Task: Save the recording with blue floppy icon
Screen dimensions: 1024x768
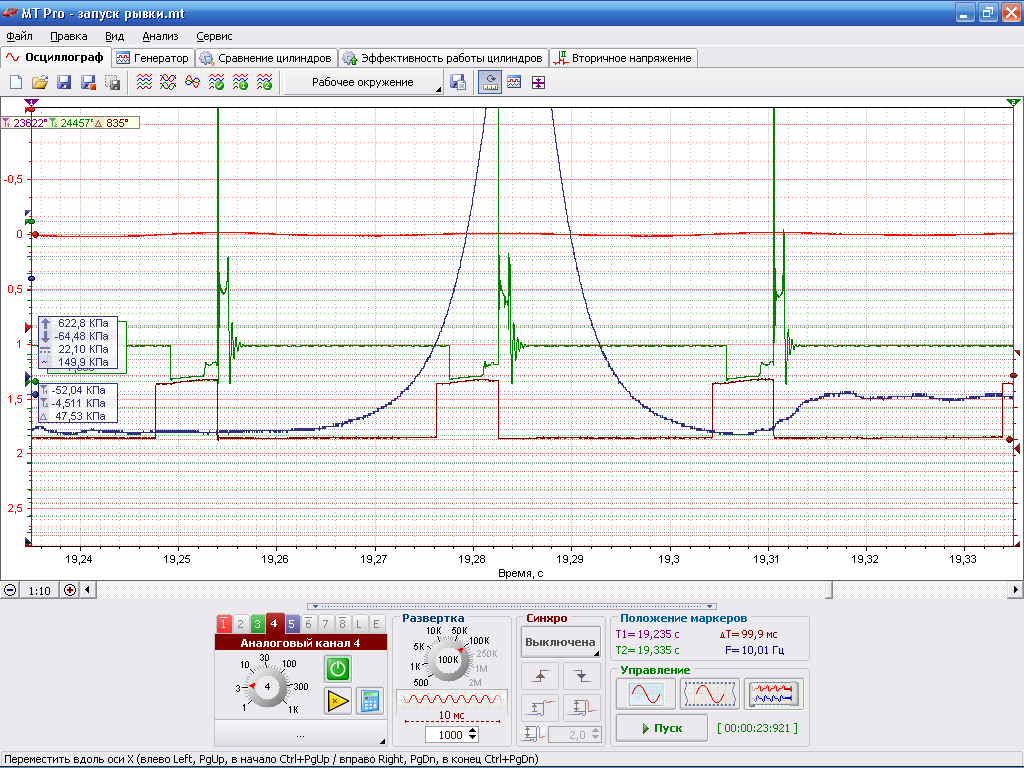Action: (64, 82)
